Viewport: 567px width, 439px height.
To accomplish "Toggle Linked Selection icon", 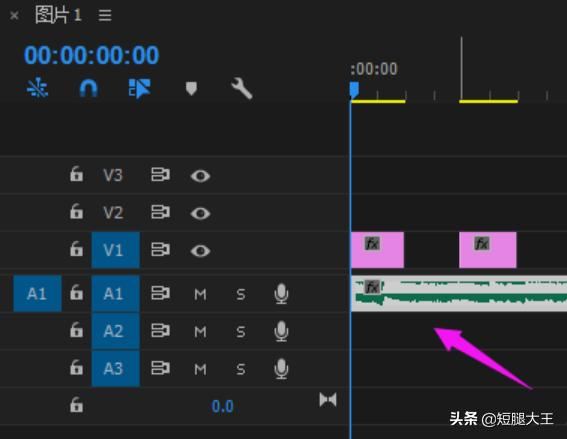I will [x=140, y=88].
